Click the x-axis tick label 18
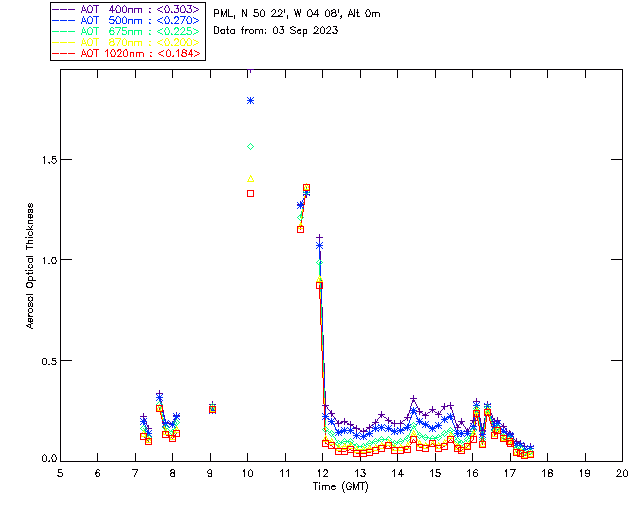The height and width of the screenshot is (512, 640). click(x=547, y=473)
